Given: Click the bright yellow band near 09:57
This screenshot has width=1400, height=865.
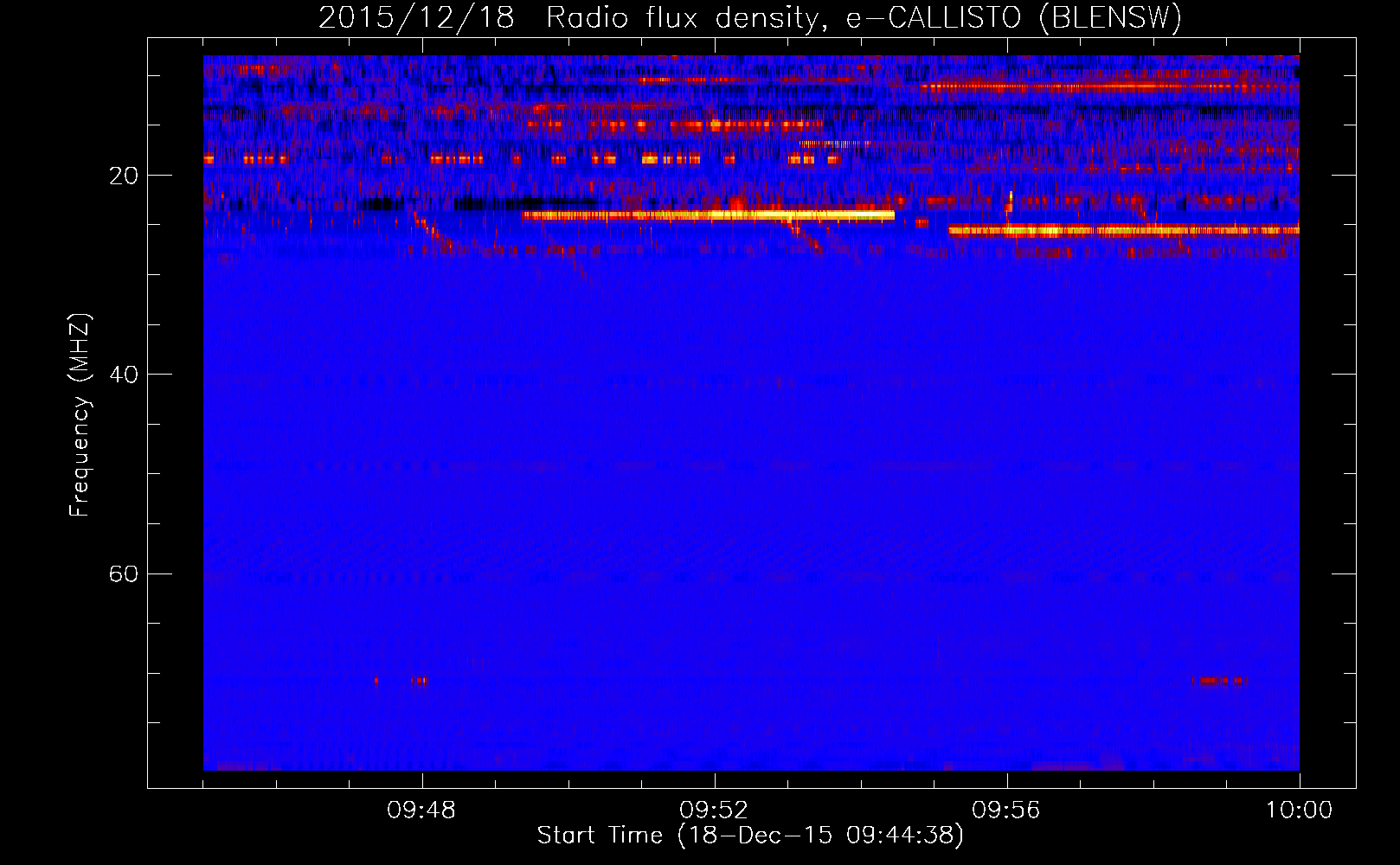Looking at the screenshot, I should pyautogui.click(x=1123, y=231).
